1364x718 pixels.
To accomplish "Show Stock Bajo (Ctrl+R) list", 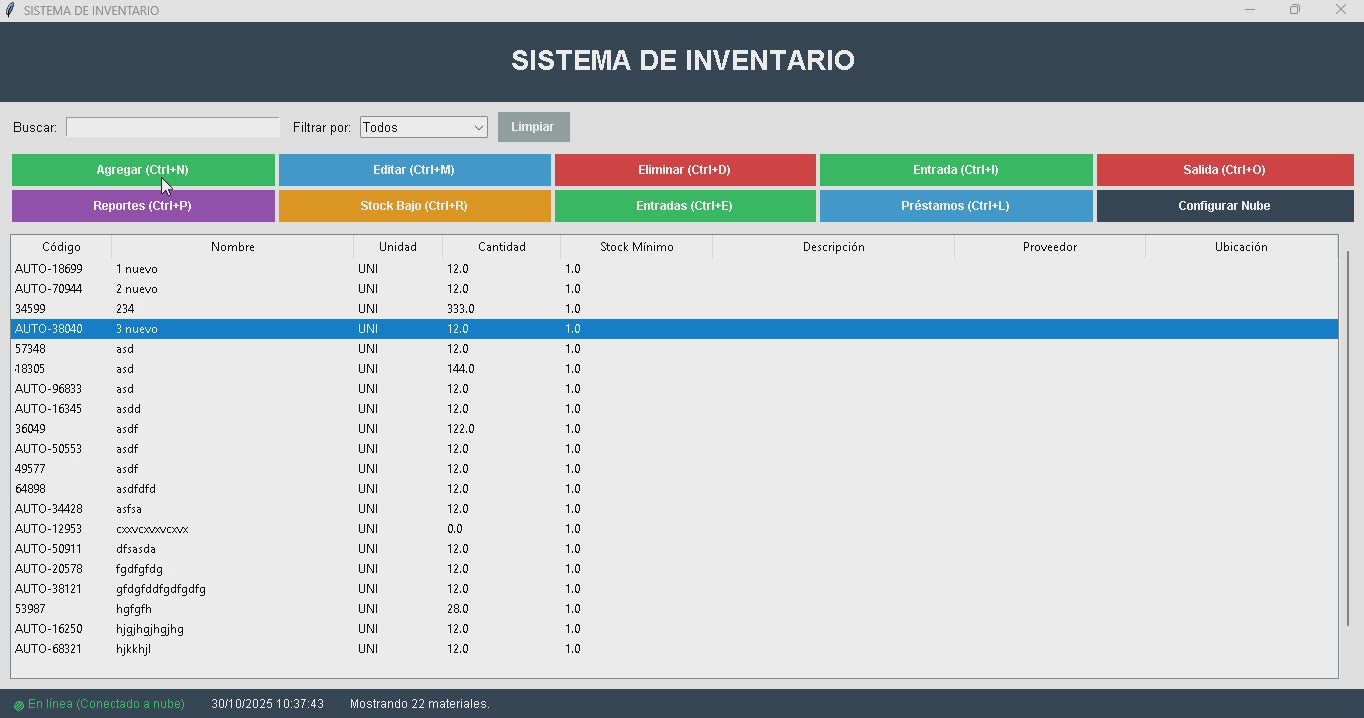I will [414, 206].
